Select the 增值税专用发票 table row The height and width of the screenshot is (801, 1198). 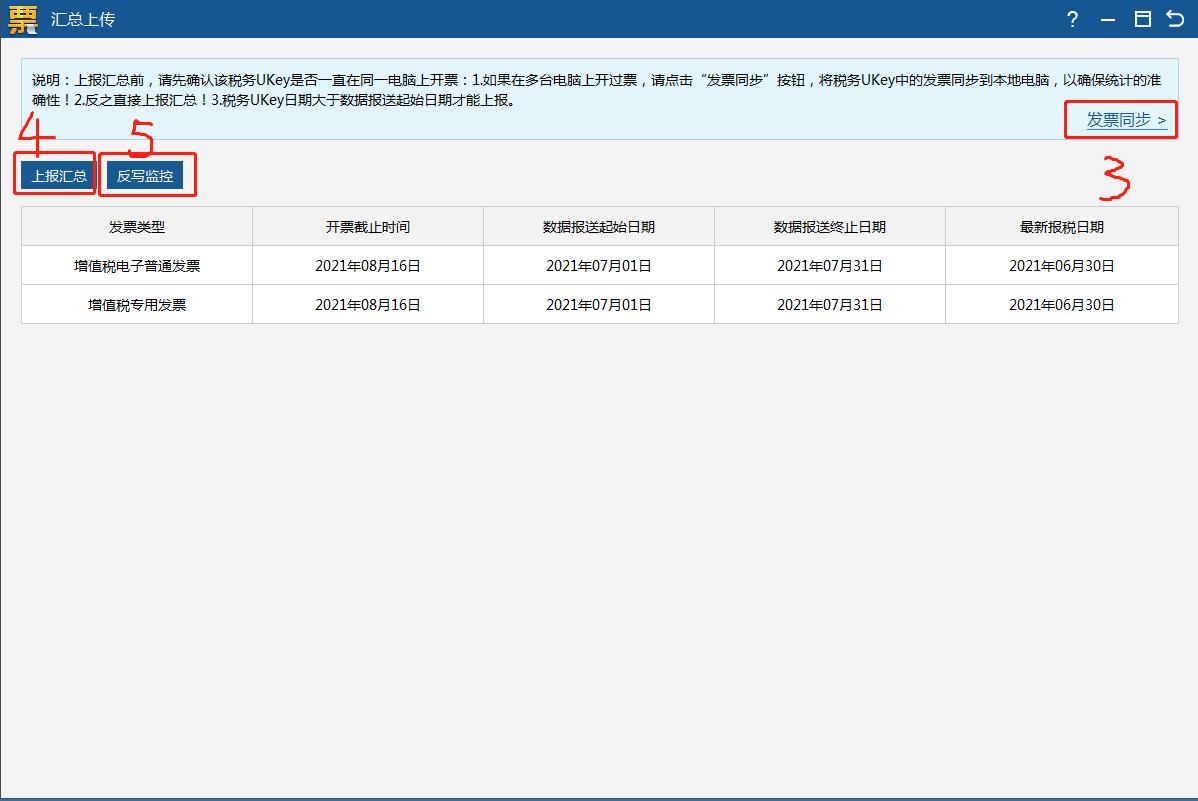click(x=137, y=304)
